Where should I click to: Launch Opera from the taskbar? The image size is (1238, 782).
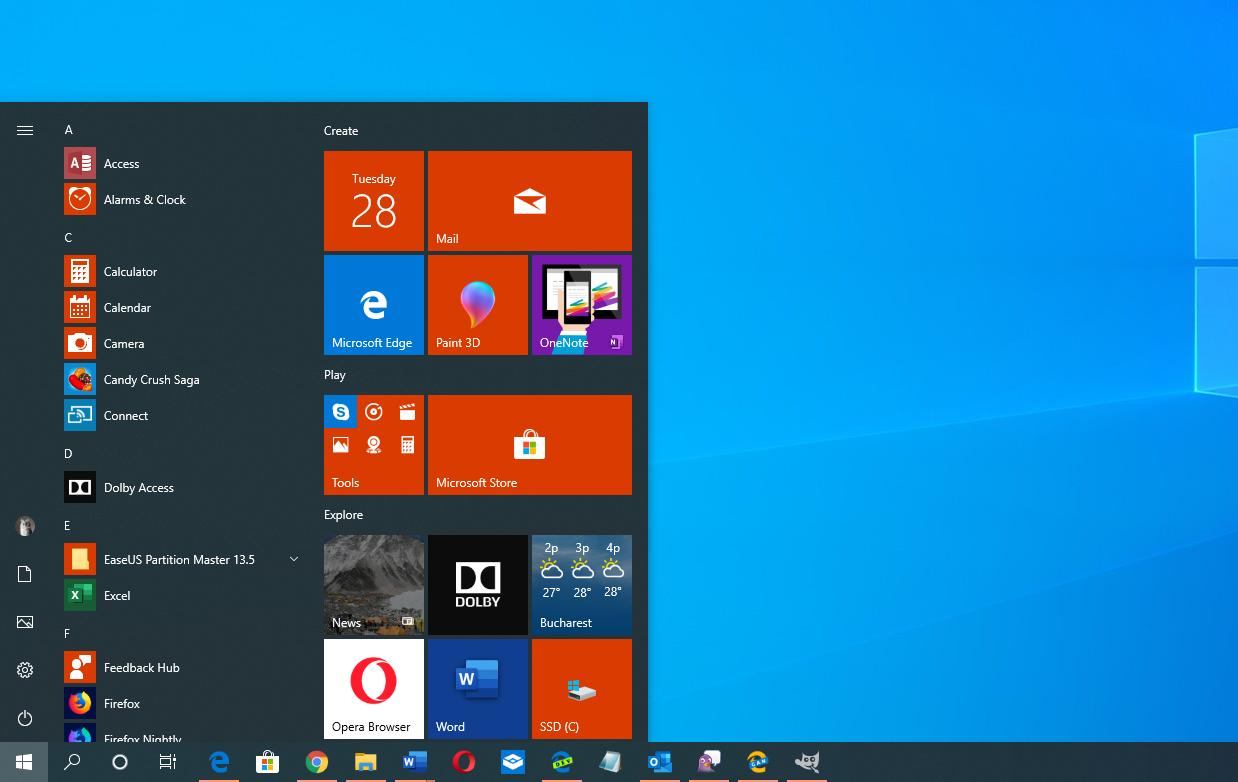tap(463, 762)
